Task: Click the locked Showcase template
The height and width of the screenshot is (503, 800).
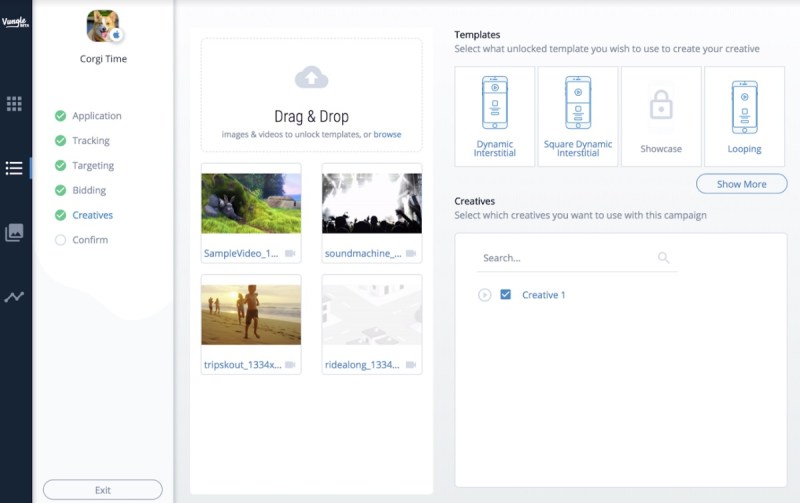Action: click(661, 116)
